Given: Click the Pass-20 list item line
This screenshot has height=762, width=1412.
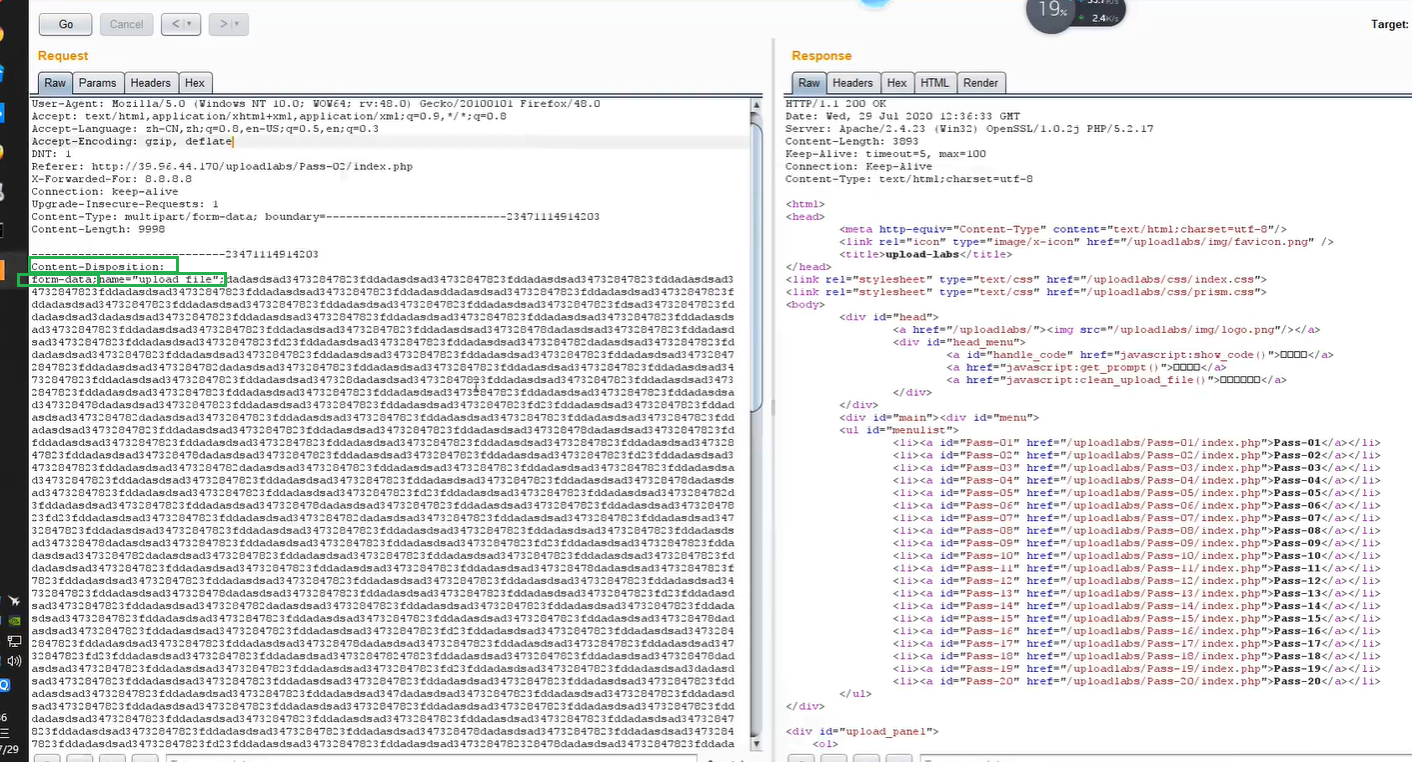Looking at the screenshot, I should (x=1136, y=681).
